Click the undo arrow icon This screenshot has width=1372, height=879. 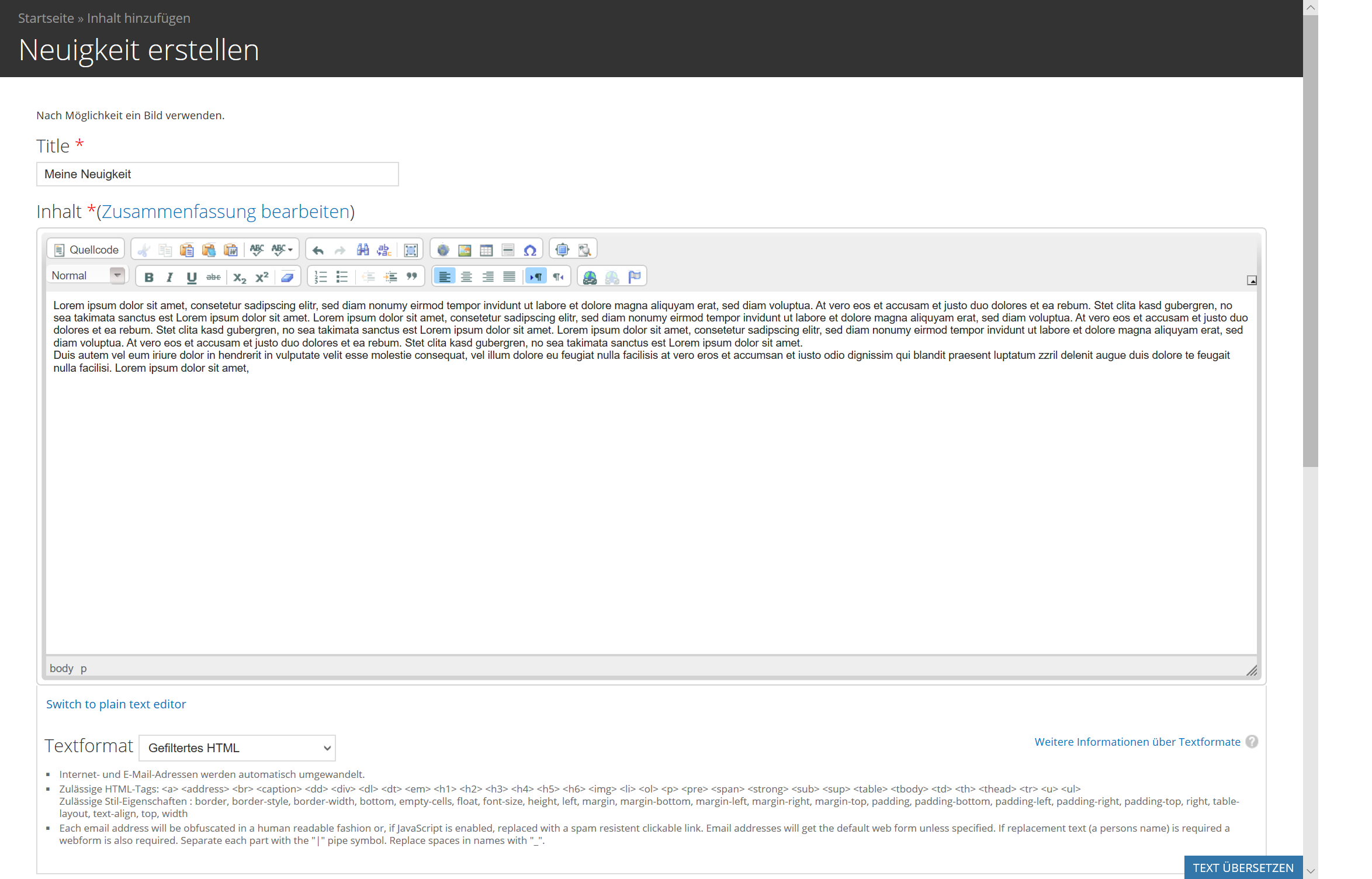point(318,250)
